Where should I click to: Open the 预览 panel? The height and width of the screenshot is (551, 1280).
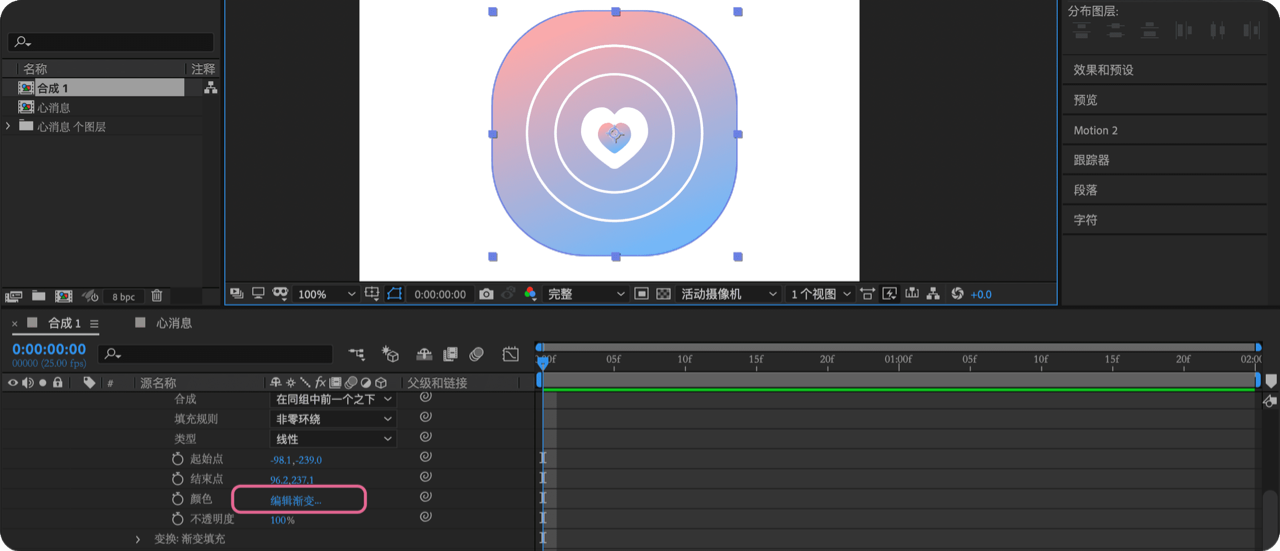[x=1085, y=100]
